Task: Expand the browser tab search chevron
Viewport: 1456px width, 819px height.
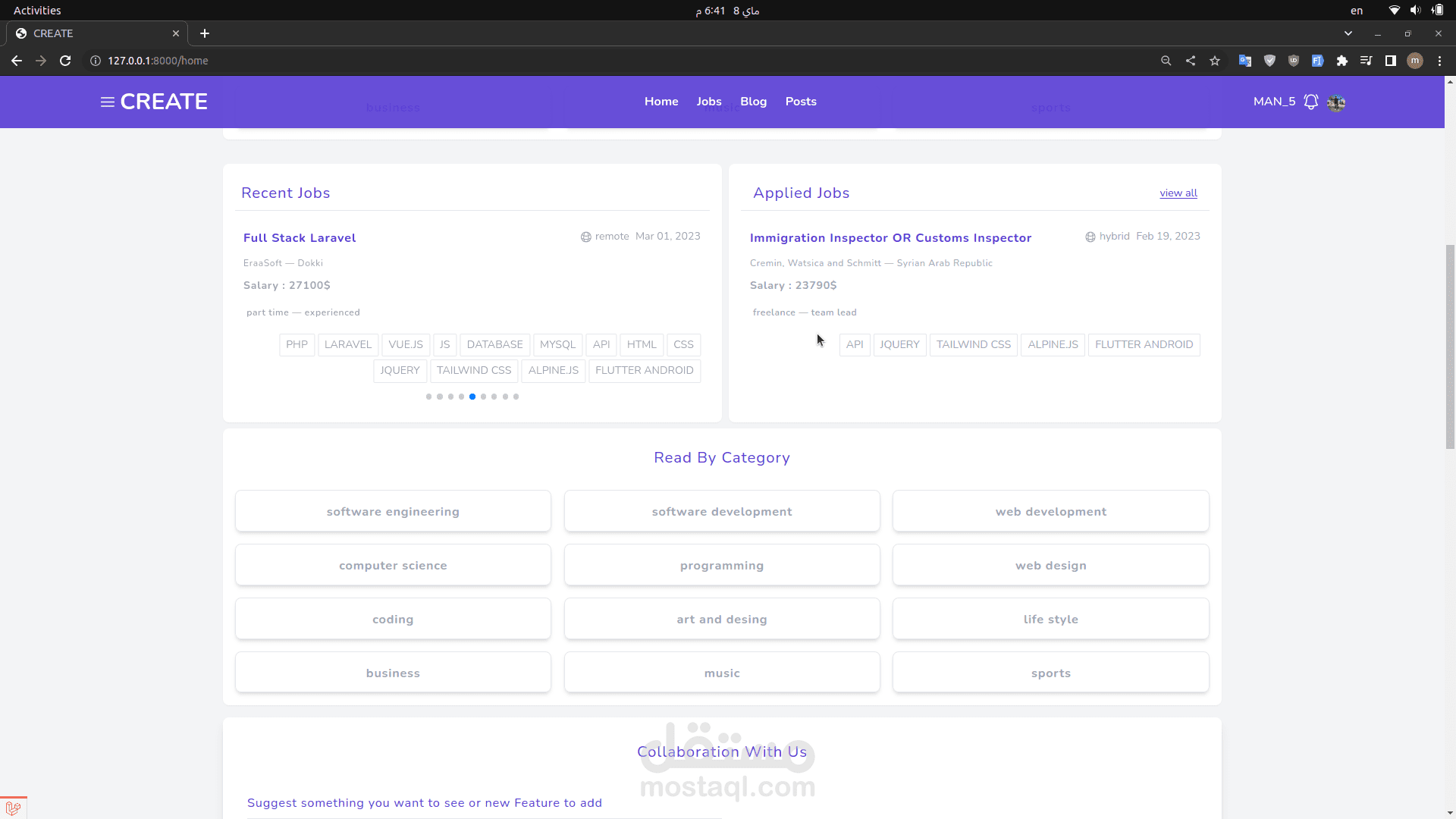Action: tap(1348, 33)
